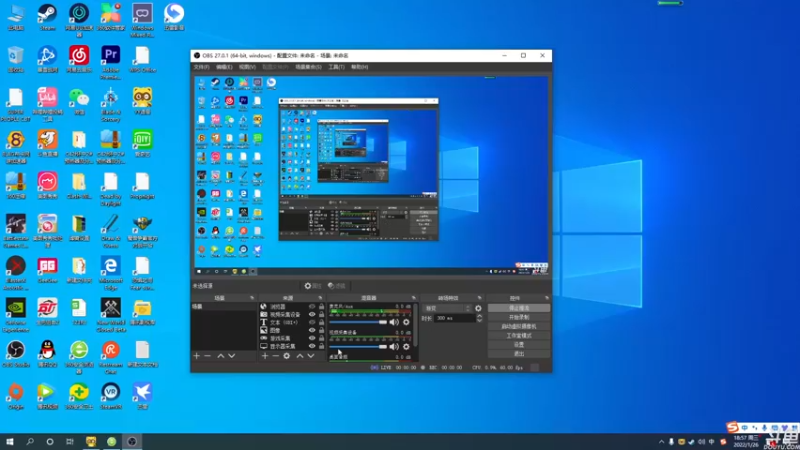Toggle lock on 浏览器 source
Image resolution: width=800 pixels, height=450 pixels.
(321, 307)
